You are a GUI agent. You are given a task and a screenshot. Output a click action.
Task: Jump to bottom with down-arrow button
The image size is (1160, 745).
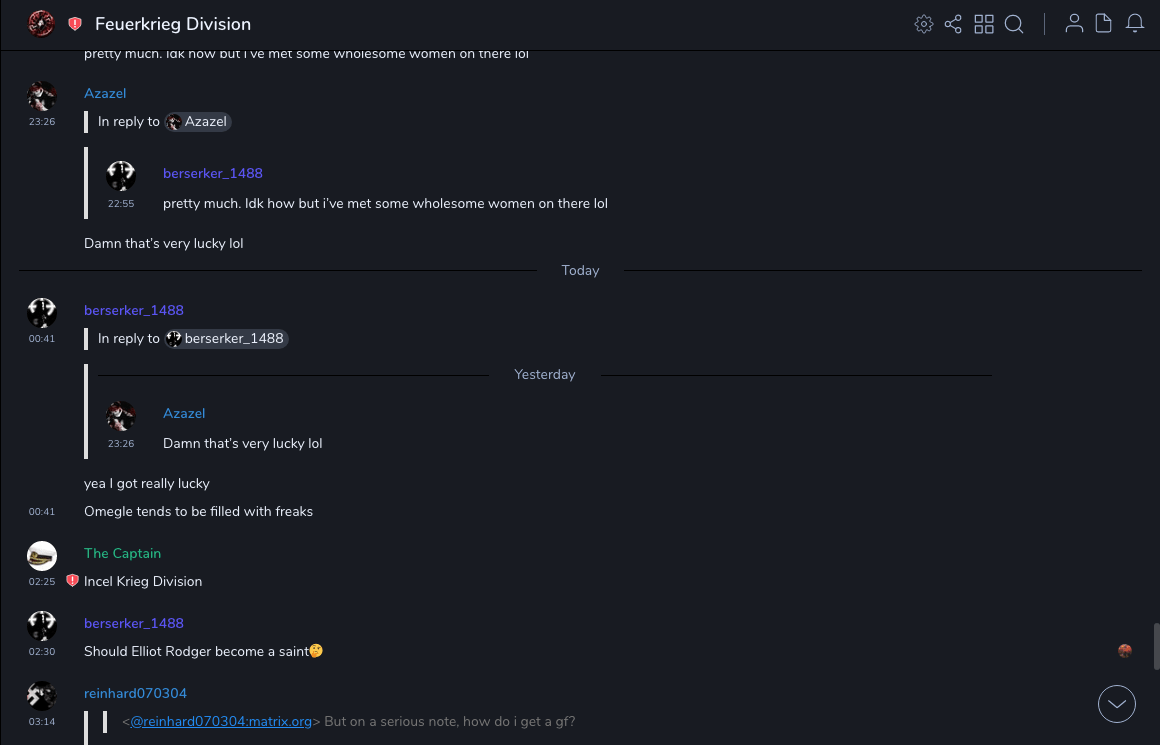point(1117,704)
